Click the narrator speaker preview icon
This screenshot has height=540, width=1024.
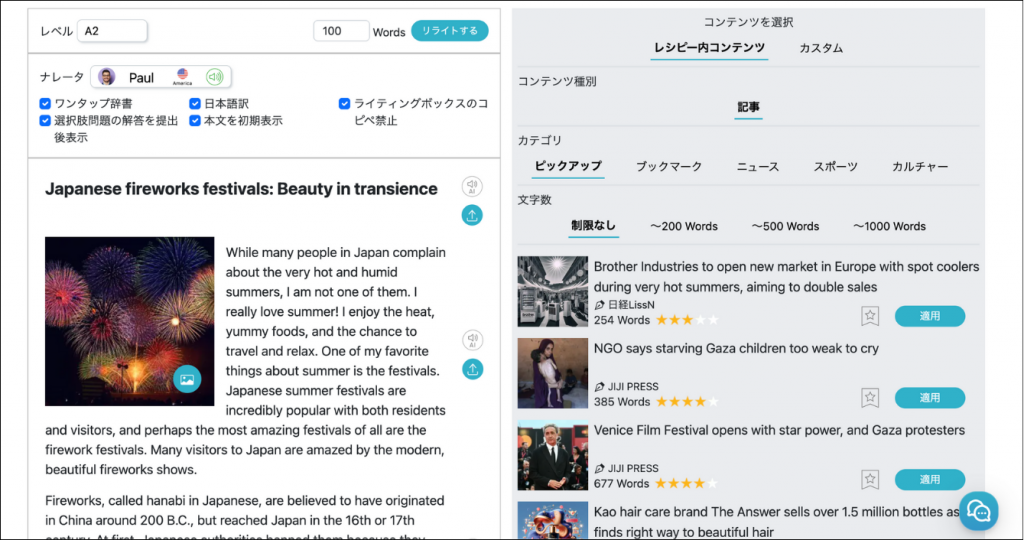pyautogui.click(x=214, y=77)
